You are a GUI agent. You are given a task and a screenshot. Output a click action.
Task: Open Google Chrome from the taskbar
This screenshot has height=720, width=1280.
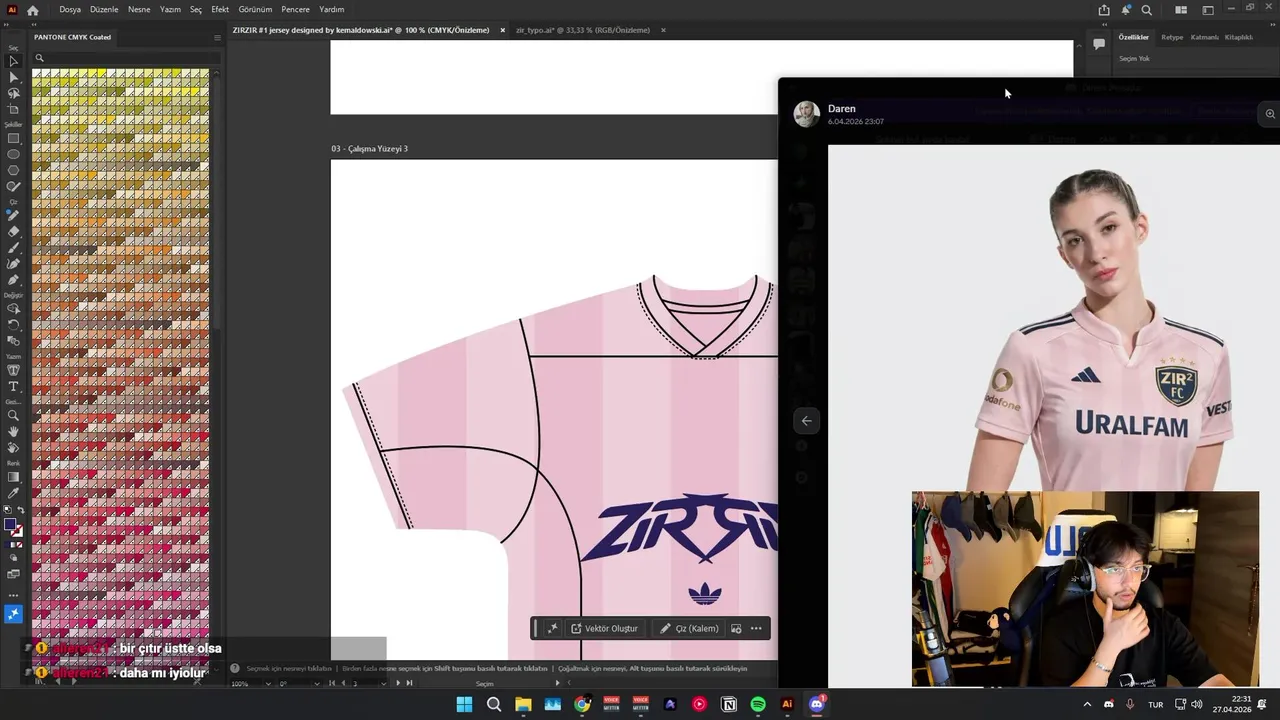(x=582, y=704)
